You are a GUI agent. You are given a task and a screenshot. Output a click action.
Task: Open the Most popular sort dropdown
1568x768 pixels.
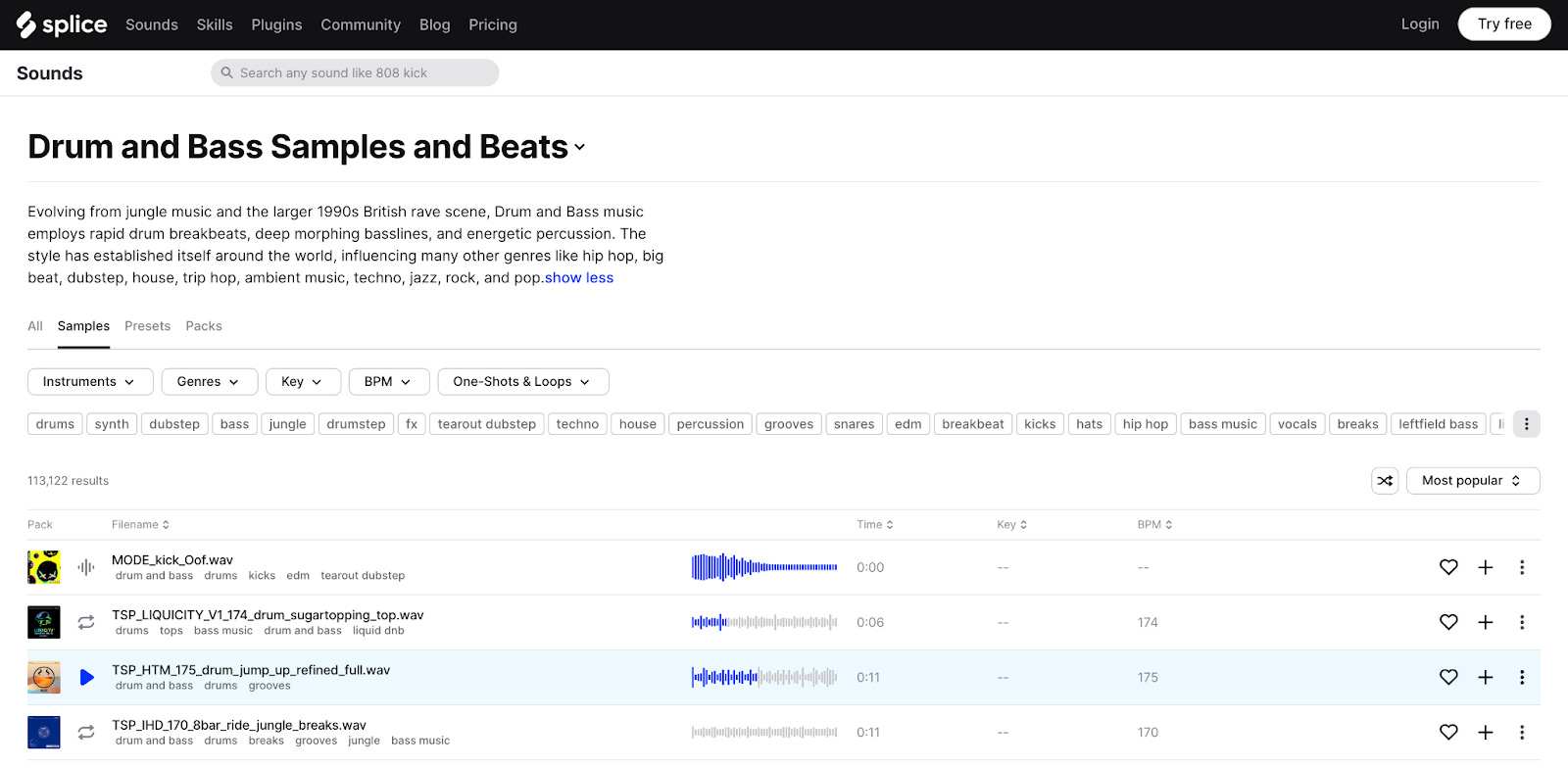pyautogui.click(x=1473, y=481)
